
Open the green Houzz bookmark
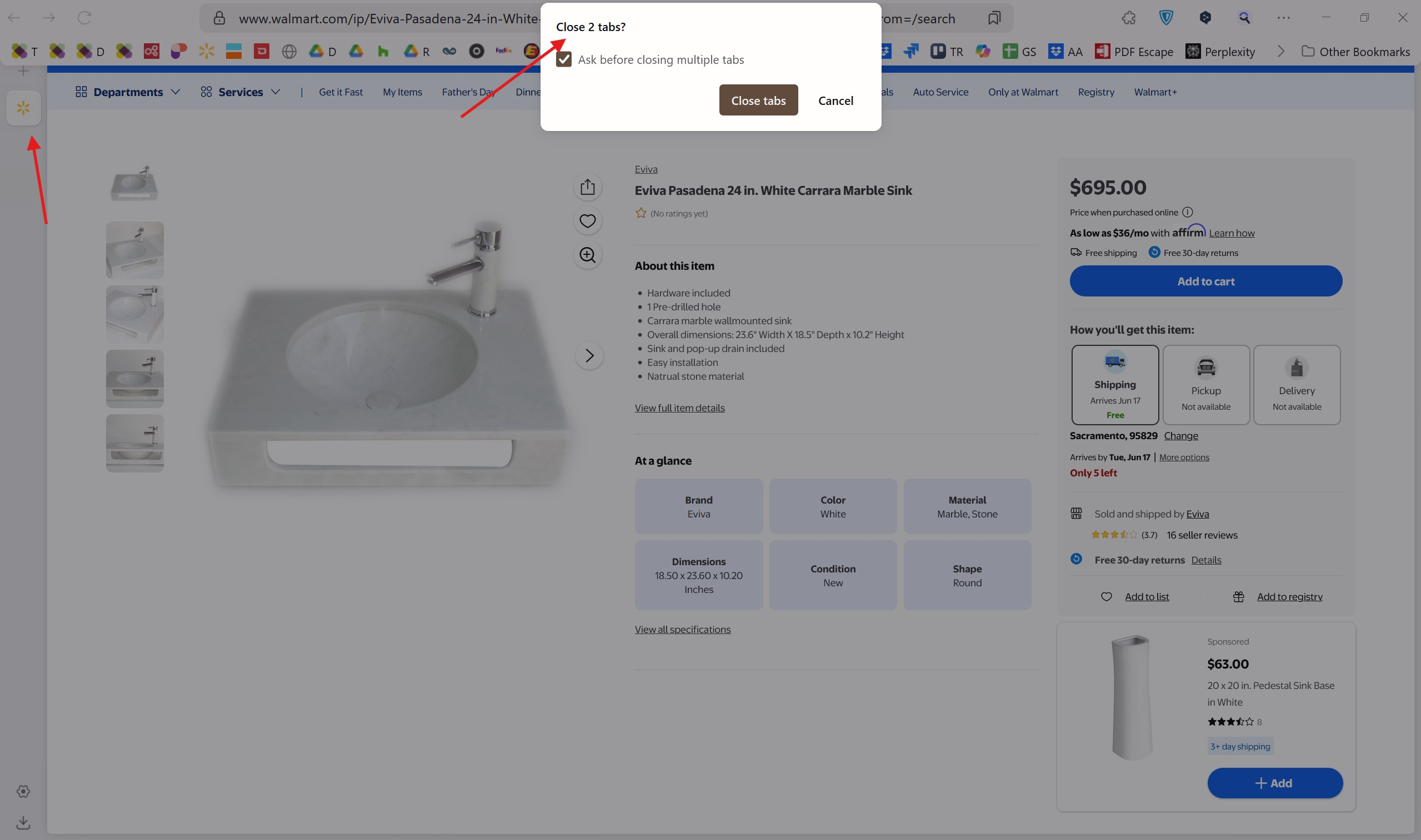[x=383, y=52]
